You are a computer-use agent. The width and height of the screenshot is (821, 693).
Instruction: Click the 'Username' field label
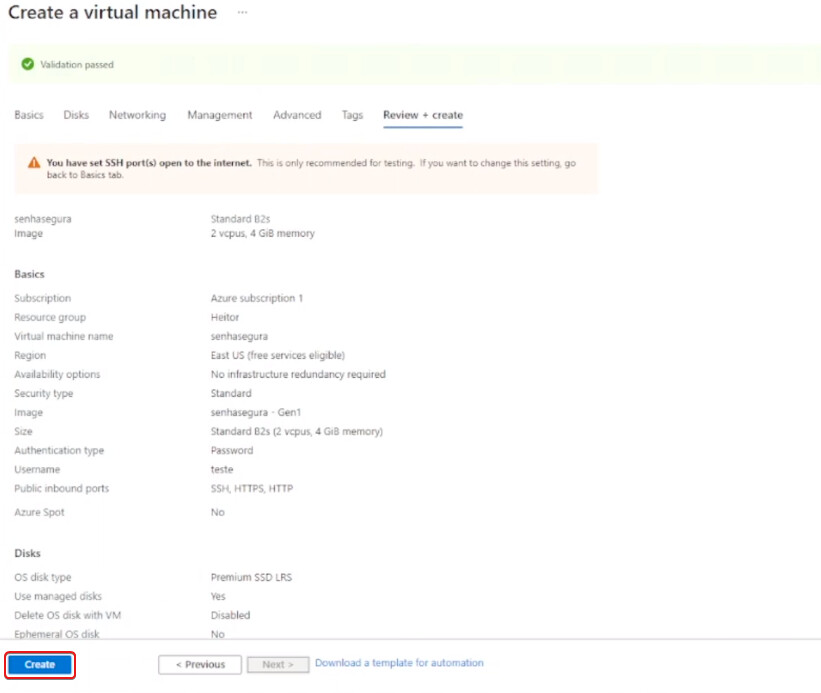point(37,470)
